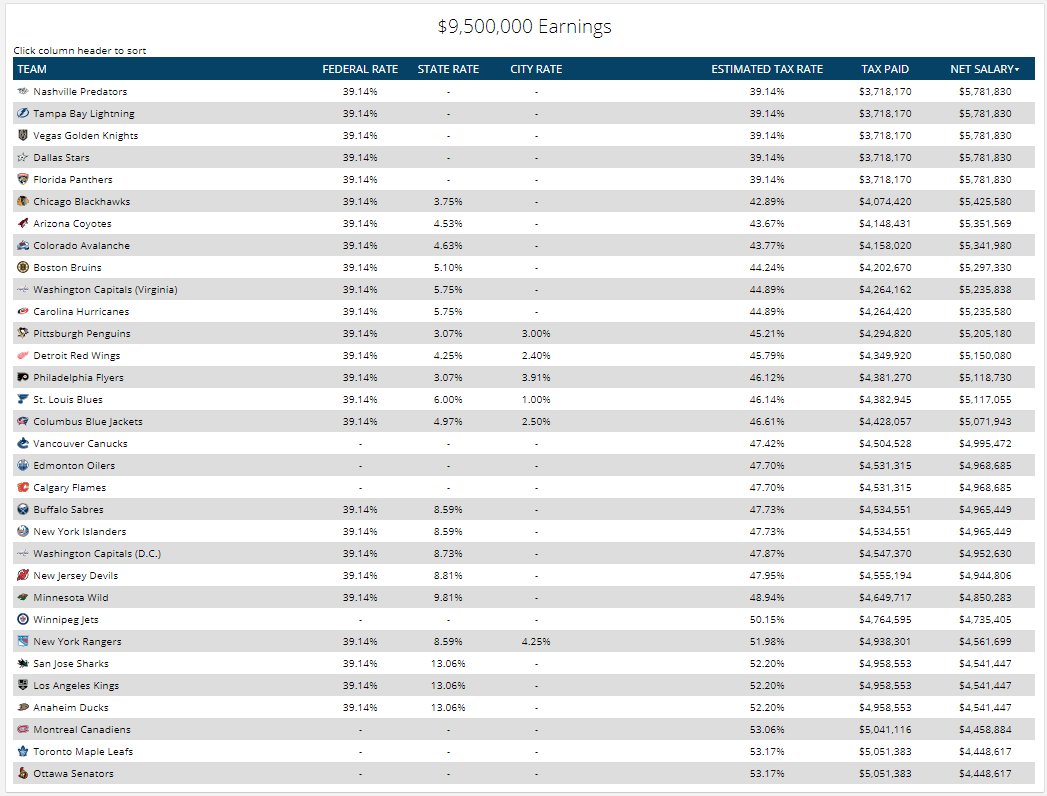Click the San Jose Sharks logo

[x=23, y=663]
